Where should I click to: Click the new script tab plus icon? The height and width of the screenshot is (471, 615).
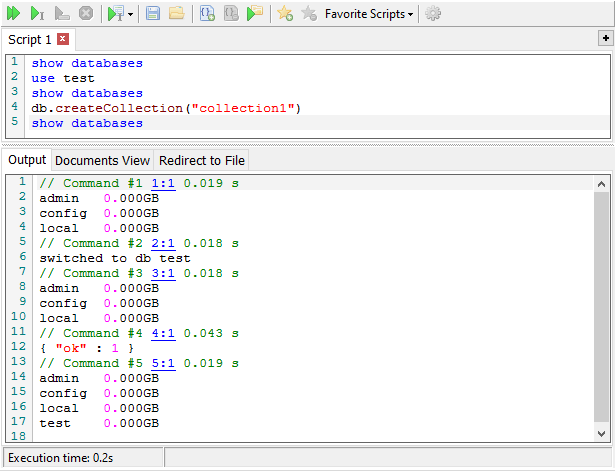(605, 38)
